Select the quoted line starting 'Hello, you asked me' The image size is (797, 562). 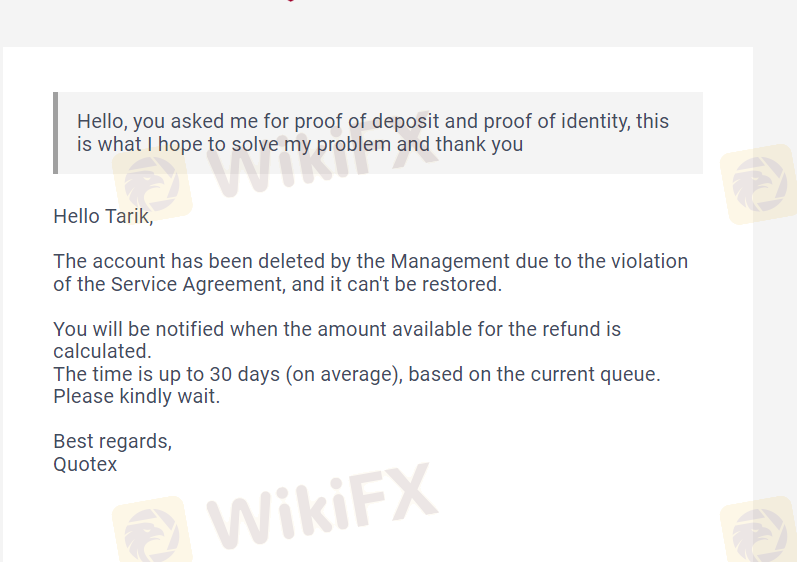coord(373,121)
